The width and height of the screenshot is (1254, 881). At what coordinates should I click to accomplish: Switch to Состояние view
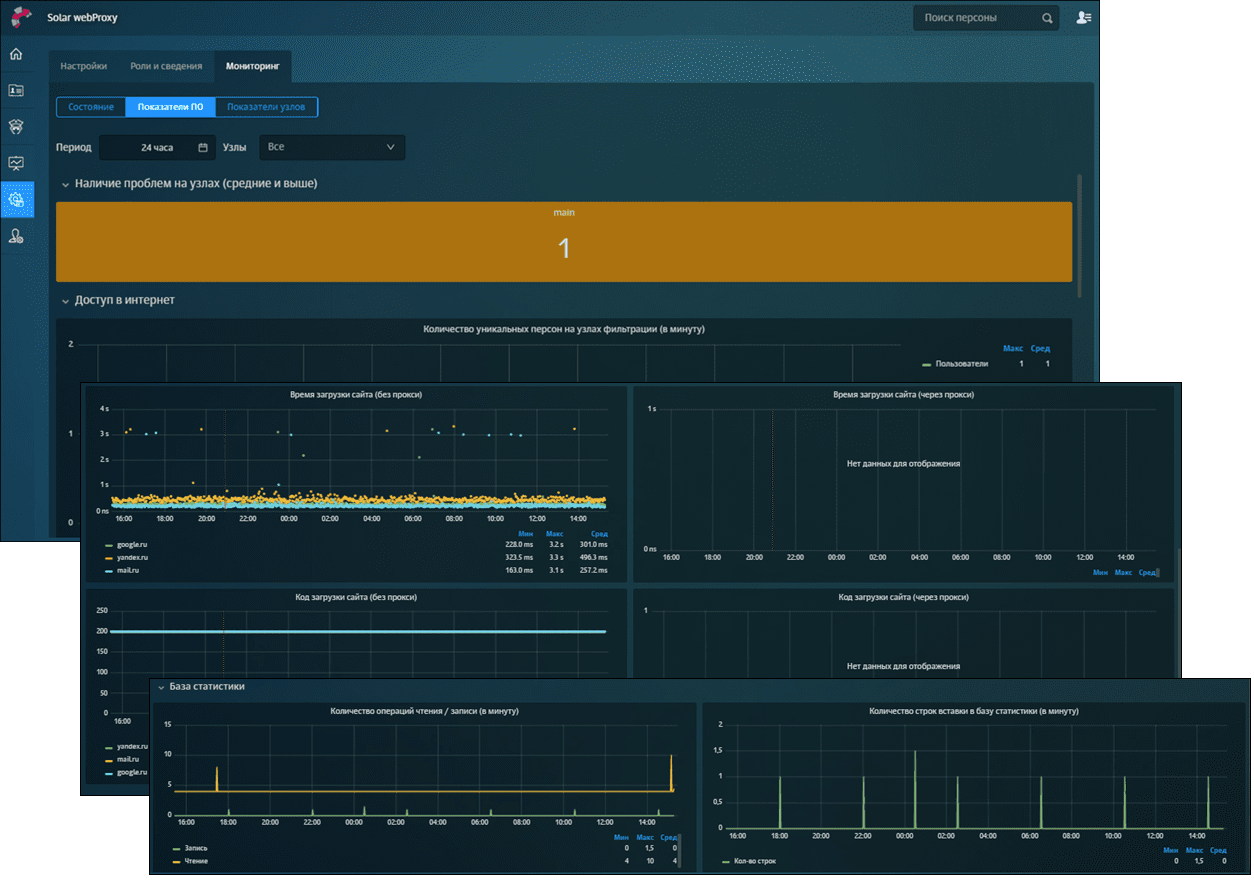91,107
